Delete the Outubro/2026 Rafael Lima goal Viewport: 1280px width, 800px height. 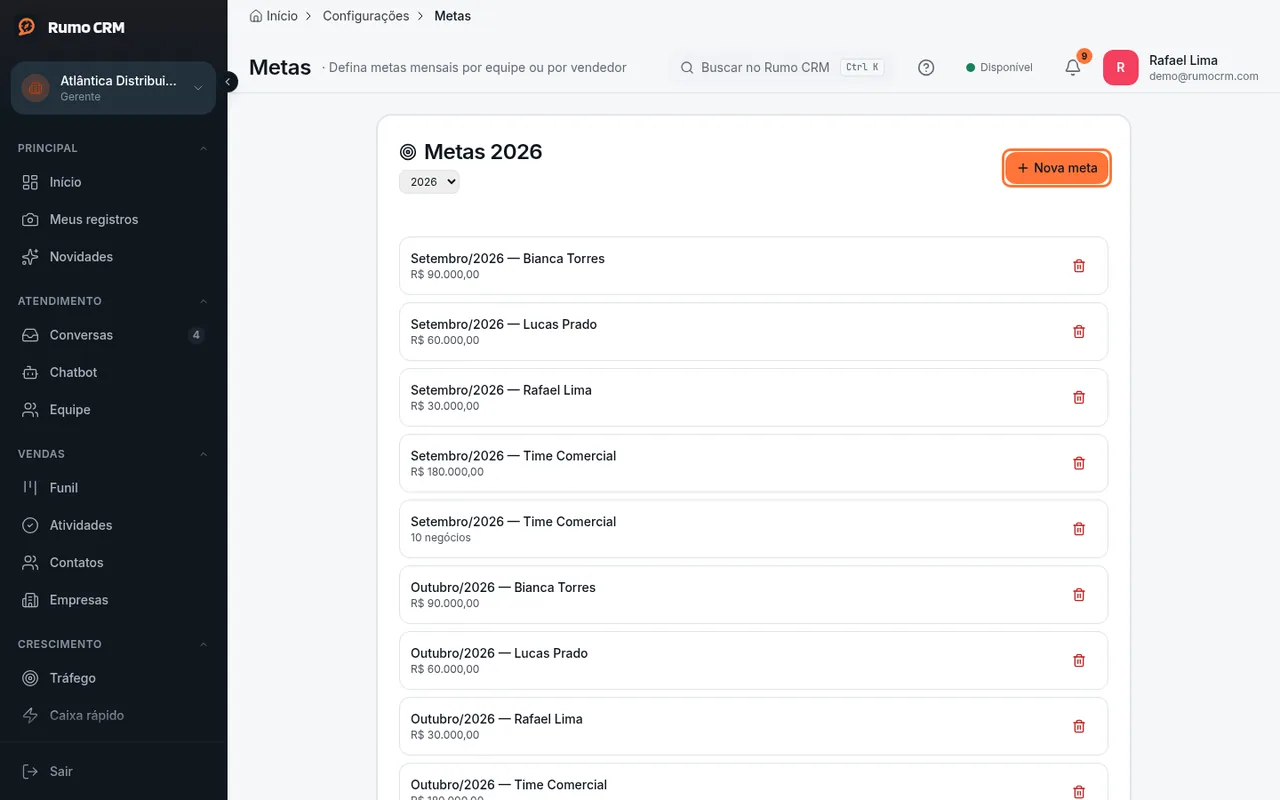pyautogui.click(x=1079, y=726)
